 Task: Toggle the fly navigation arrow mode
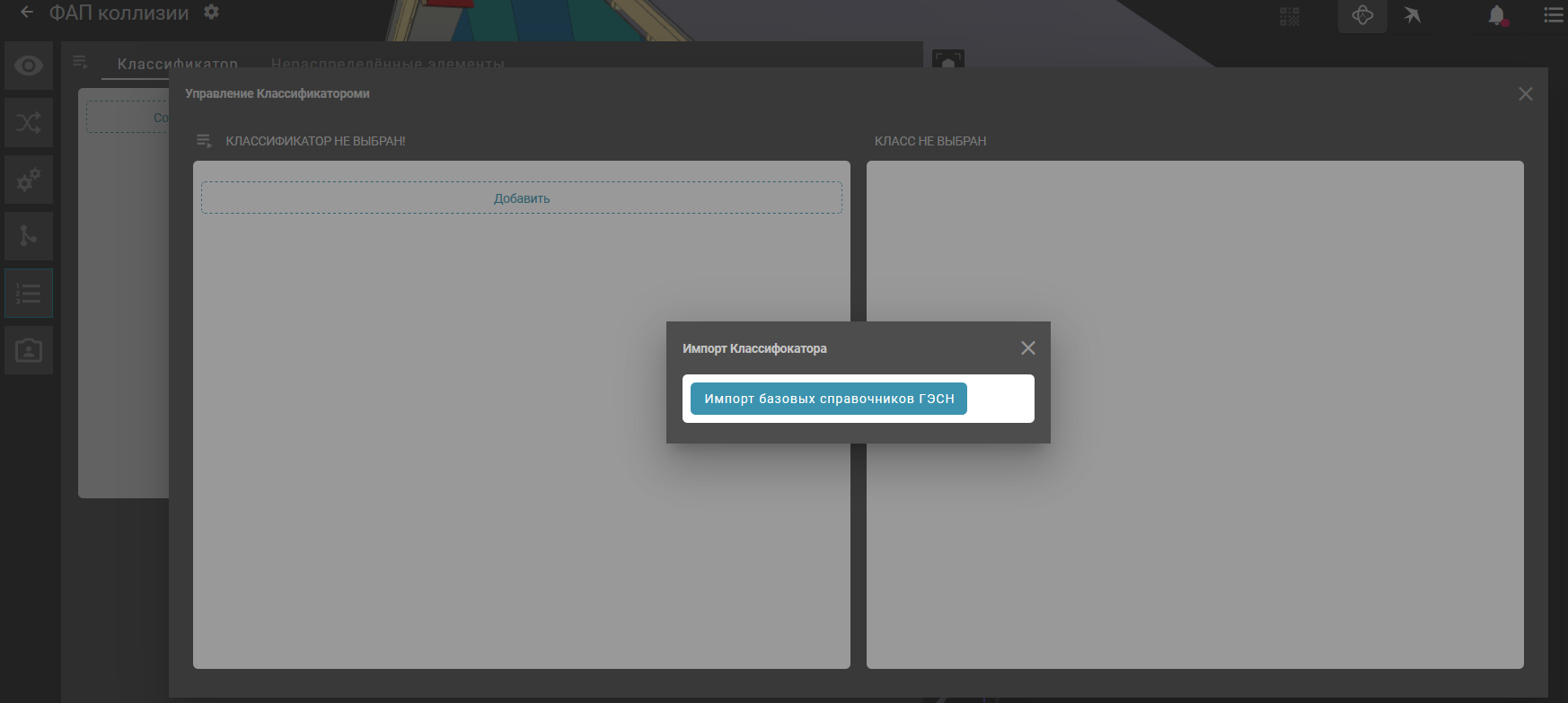click(x=1413, y=15)
